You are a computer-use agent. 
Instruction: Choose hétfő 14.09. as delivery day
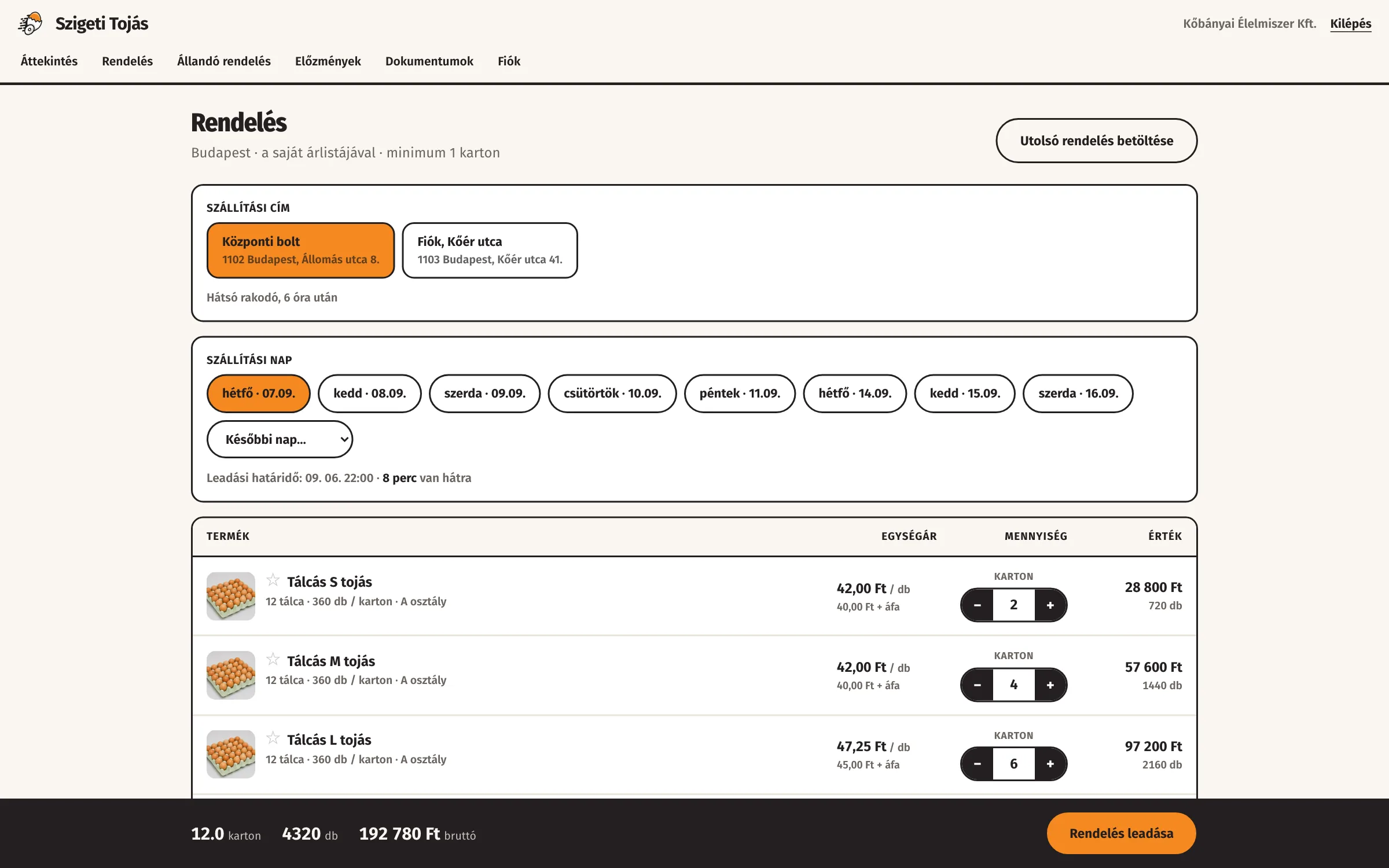tap(855, 393)
